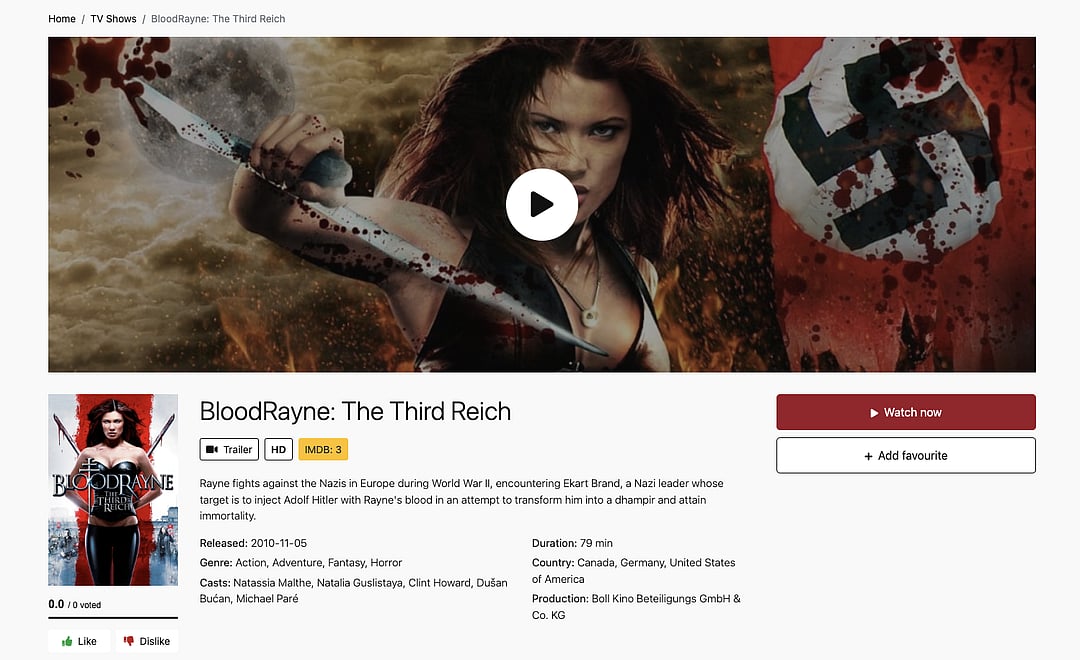Click the Canada country link

(595, 563)
